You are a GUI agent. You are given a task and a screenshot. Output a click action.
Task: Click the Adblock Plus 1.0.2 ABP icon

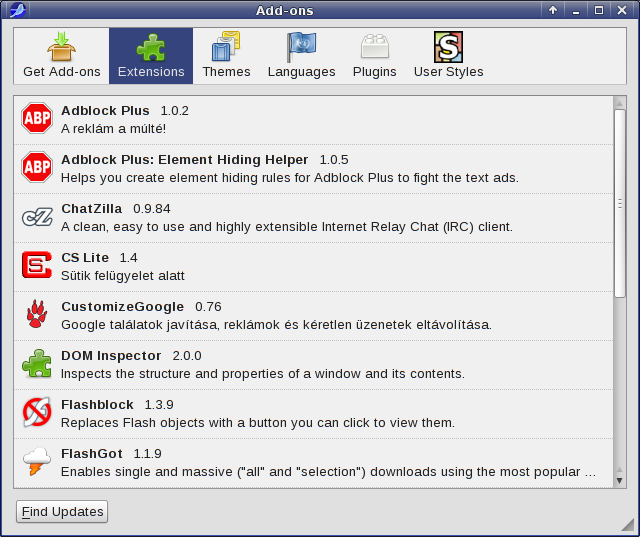click(37, 118)
